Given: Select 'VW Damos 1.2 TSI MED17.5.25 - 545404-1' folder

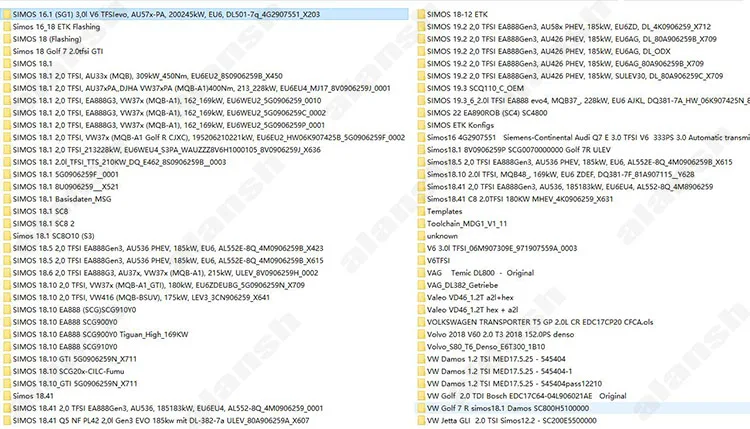Looking at the screenshot, I should [499, 372].
